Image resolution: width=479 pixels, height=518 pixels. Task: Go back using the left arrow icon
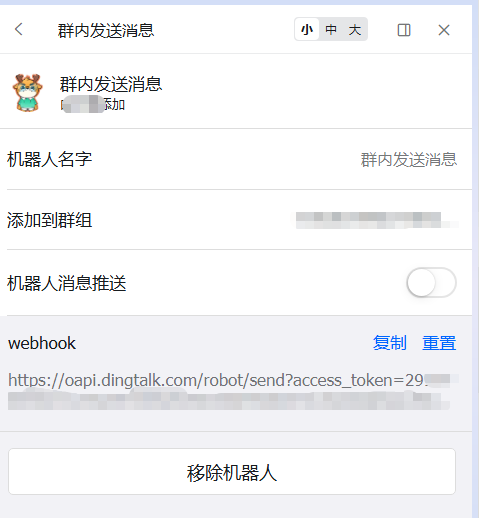[x=19, y=30]
